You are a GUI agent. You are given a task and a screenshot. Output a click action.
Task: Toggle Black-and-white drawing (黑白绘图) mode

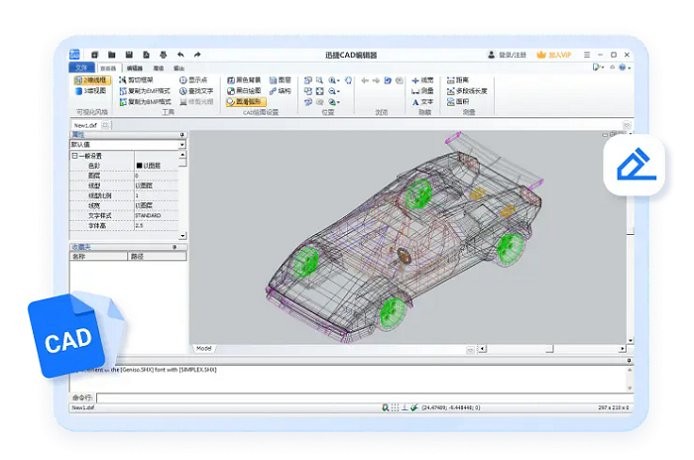248,90
